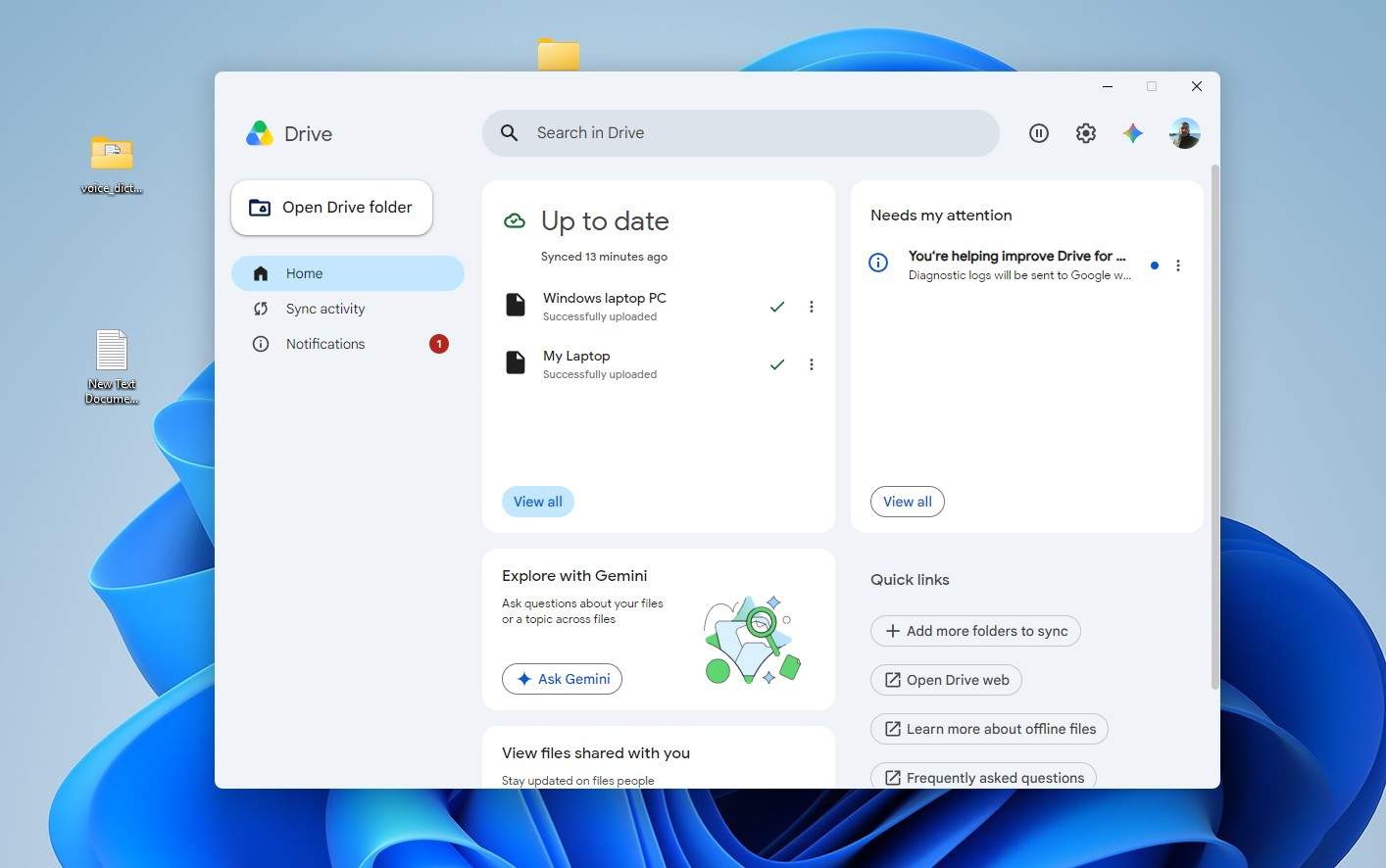Click the Drive logo in header
This screenshot has height=868, width=1386.
(x=260, y=133)
